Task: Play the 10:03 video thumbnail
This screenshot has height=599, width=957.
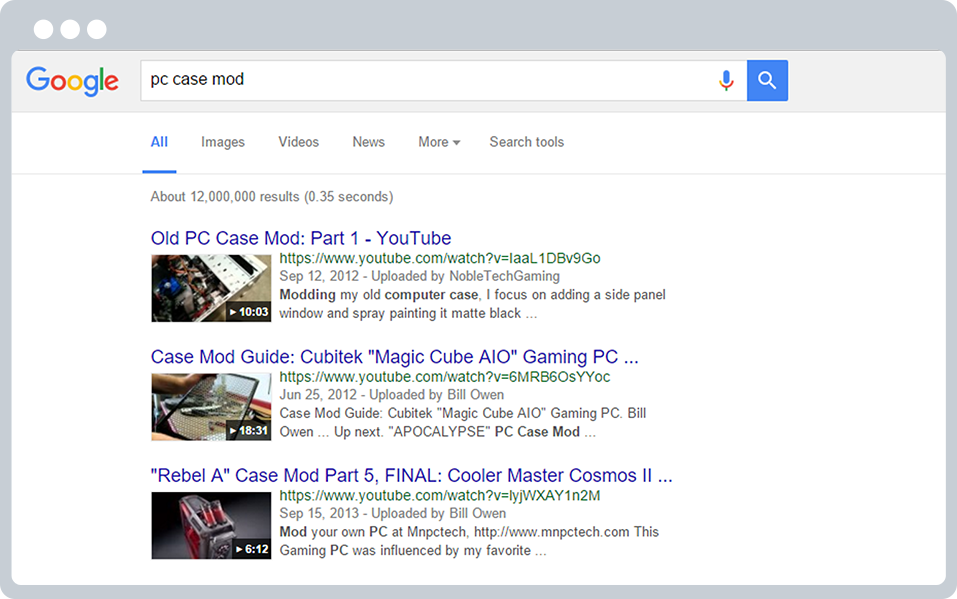Action: (x=211, y=288)
